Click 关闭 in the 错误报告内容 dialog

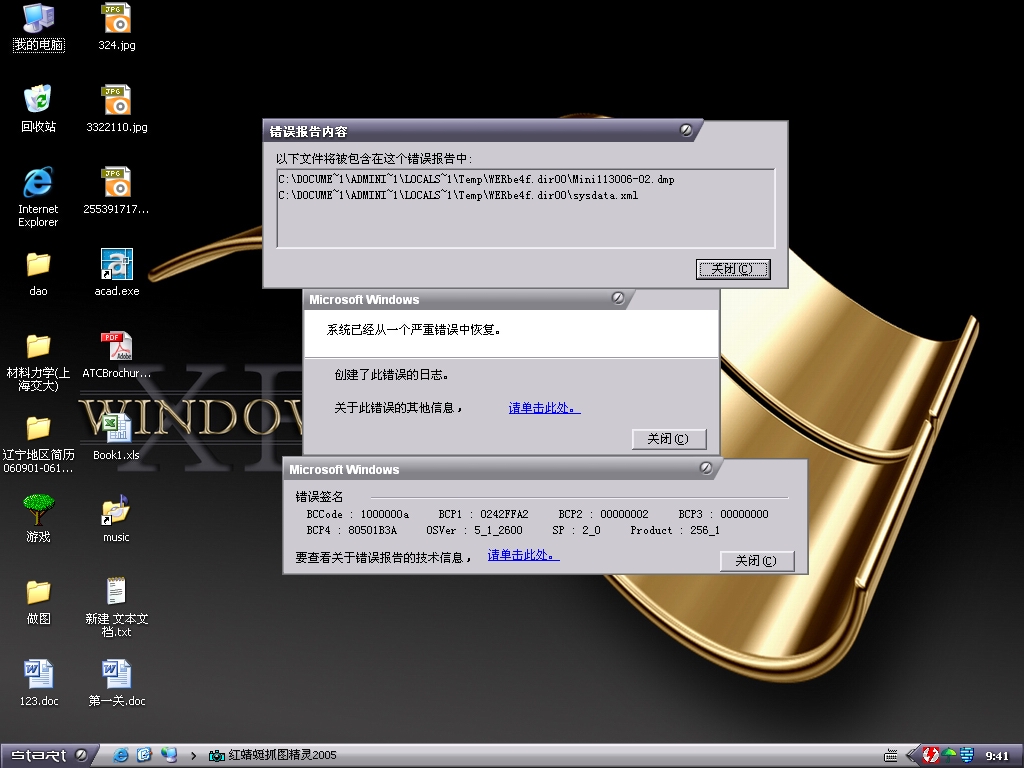click(x=733, y=269)
